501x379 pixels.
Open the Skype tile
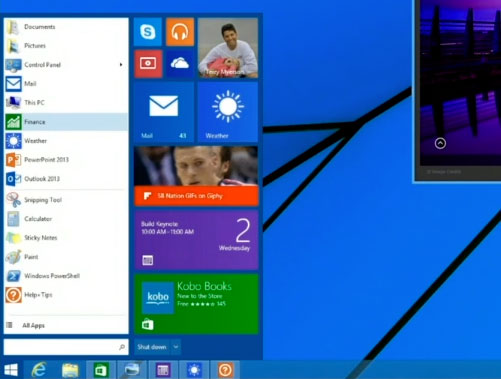tap(148, 32)
